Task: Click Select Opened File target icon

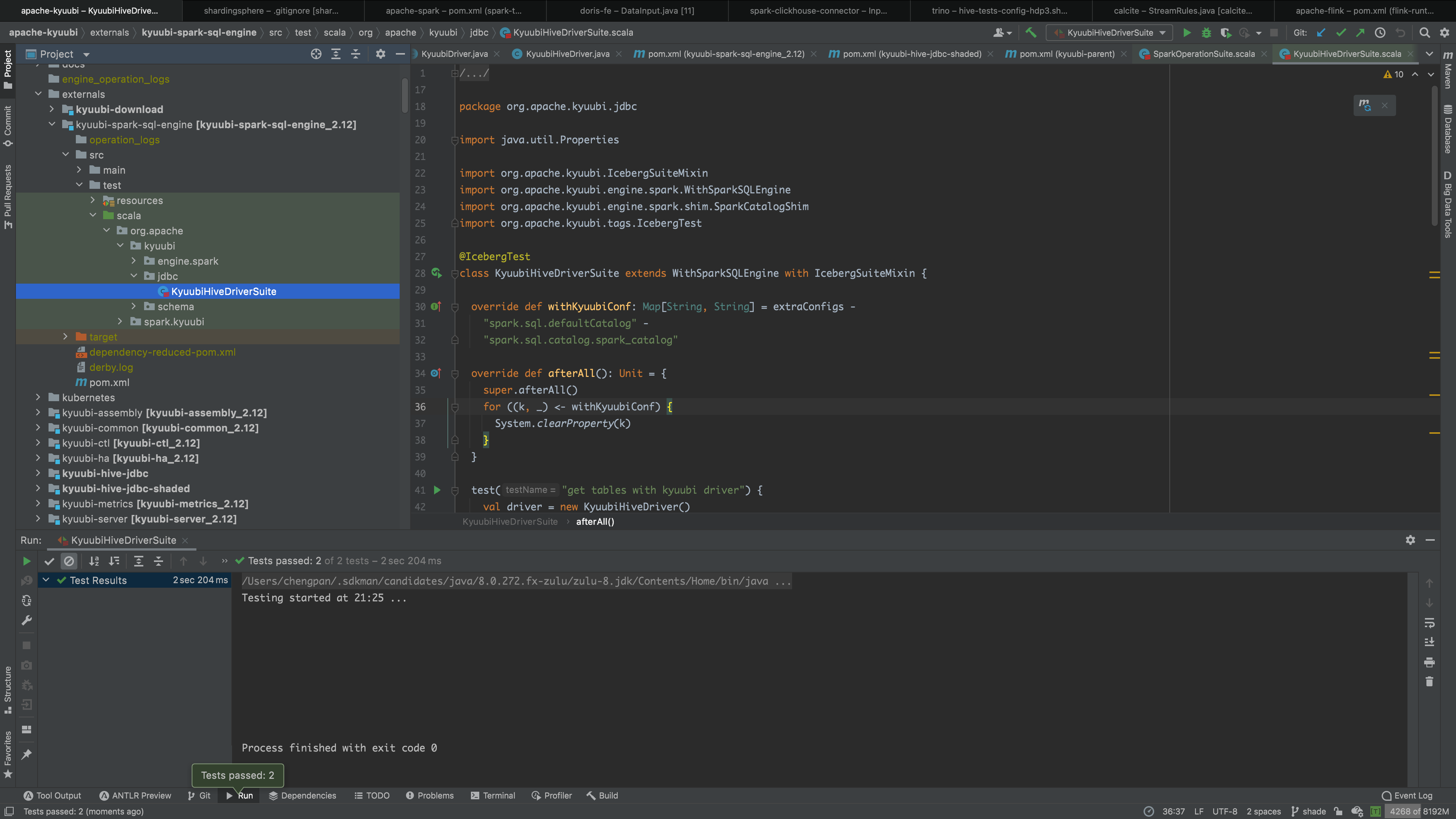Action: [x=316, y=54]
